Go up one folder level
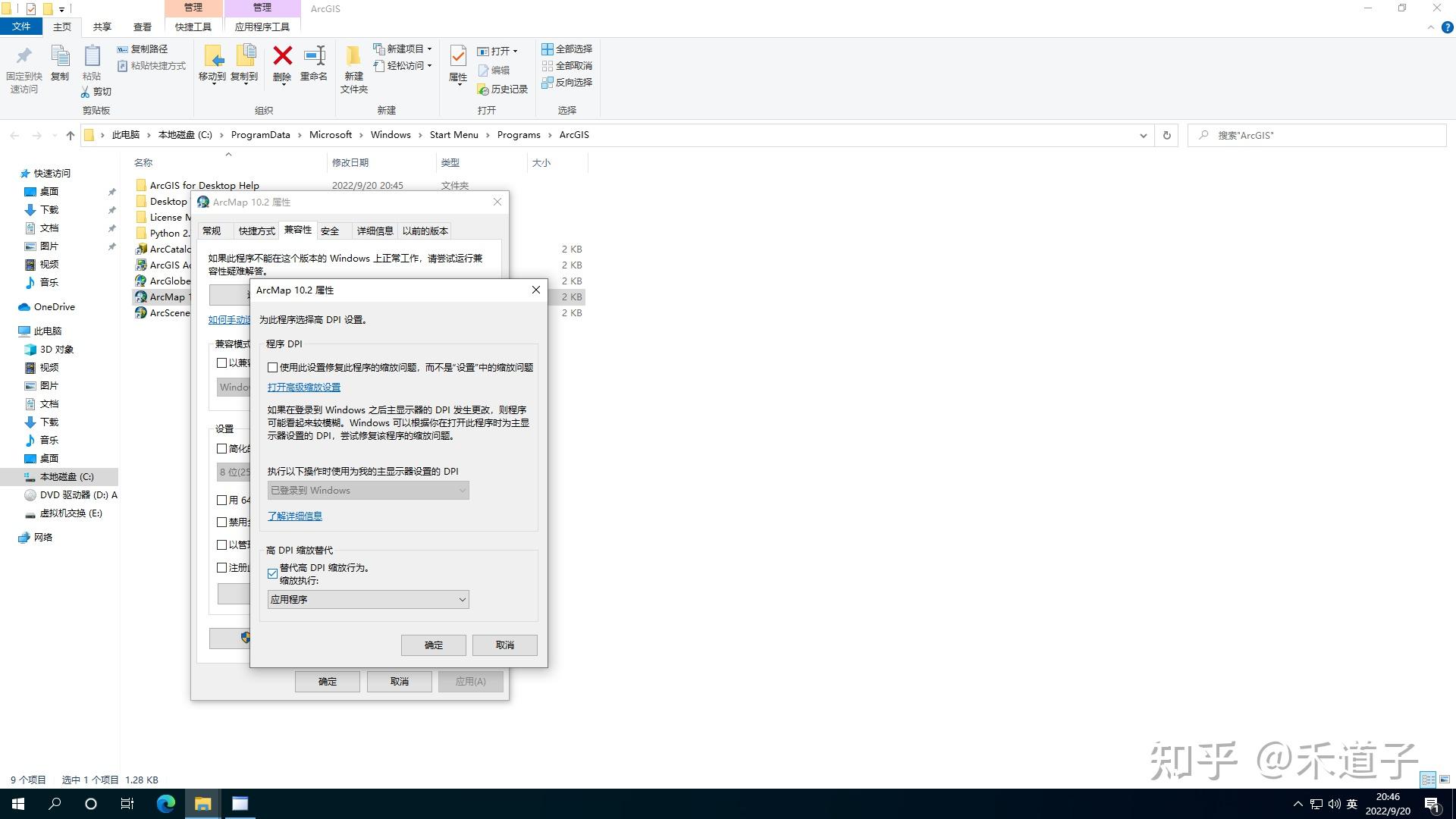The image size is (1456, 819). 71,135
